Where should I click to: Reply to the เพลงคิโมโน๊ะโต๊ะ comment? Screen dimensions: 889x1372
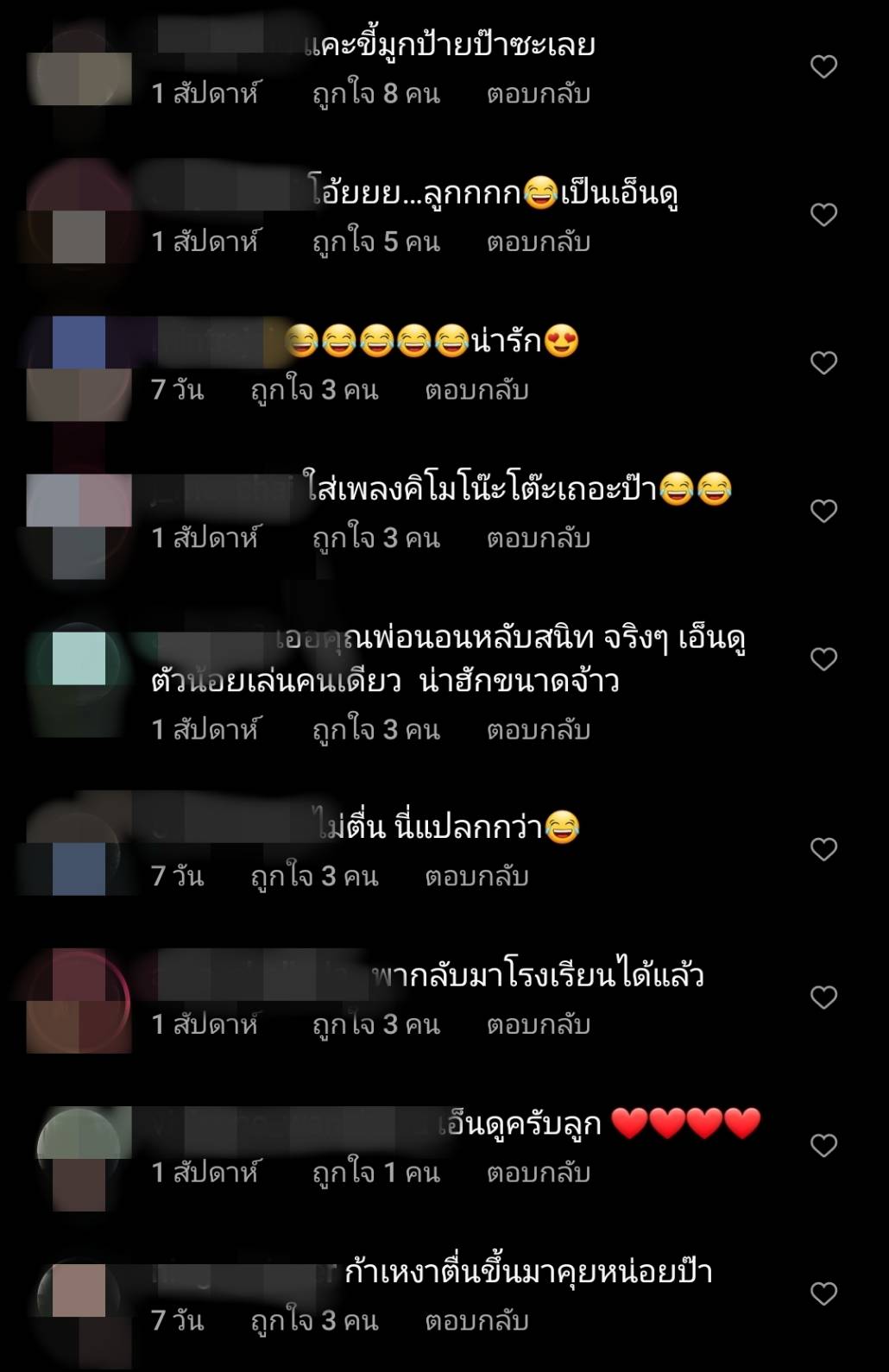(x=539, y=538)
